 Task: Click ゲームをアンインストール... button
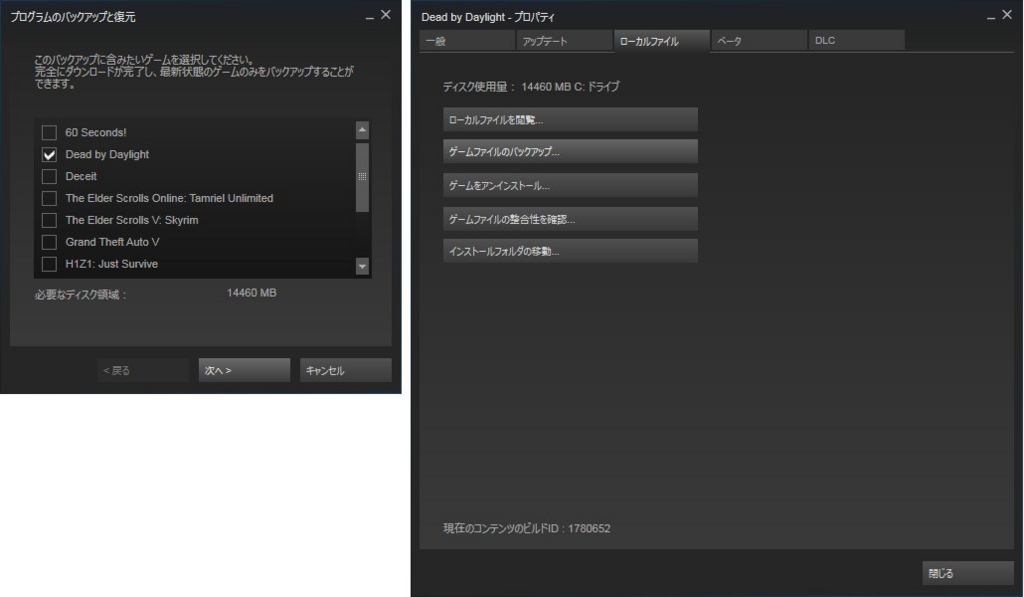click(x=570, y=186)
